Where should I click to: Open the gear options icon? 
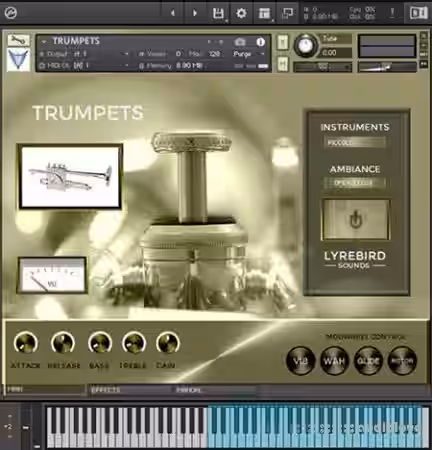pos(241,13)
